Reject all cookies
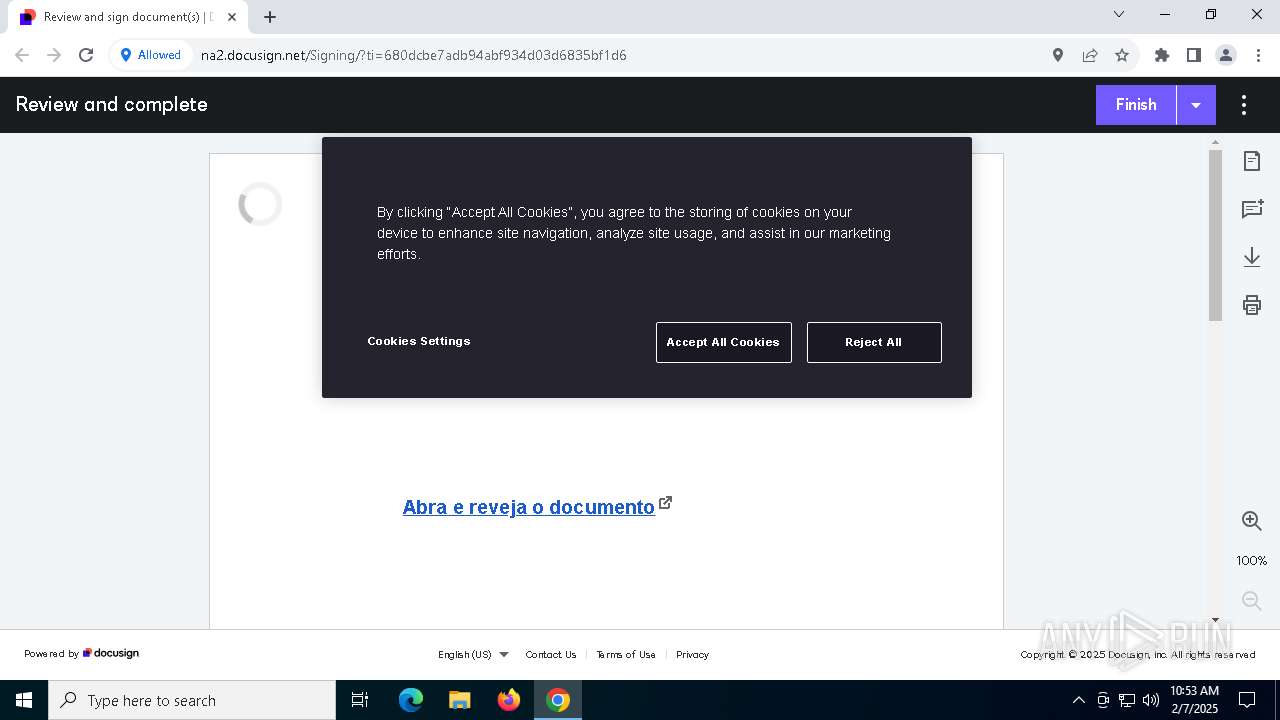Image resolution: width=1280 pixels, height=720 pixels. point(874,342)
